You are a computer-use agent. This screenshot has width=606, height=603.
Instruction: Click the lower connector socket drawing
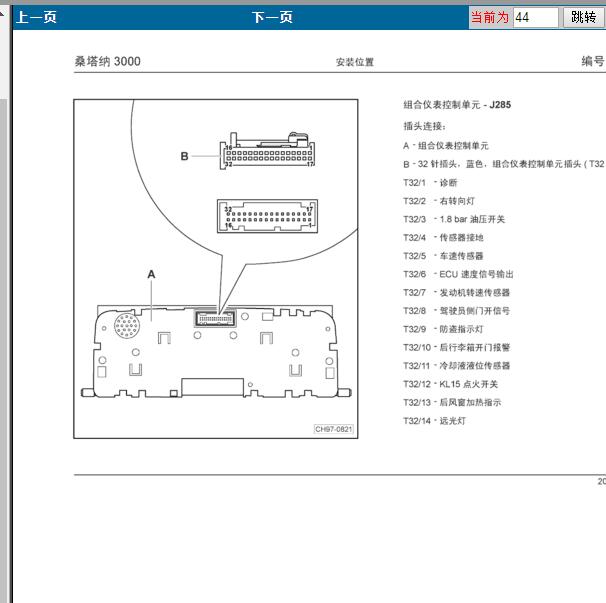(x=267, y=216)
